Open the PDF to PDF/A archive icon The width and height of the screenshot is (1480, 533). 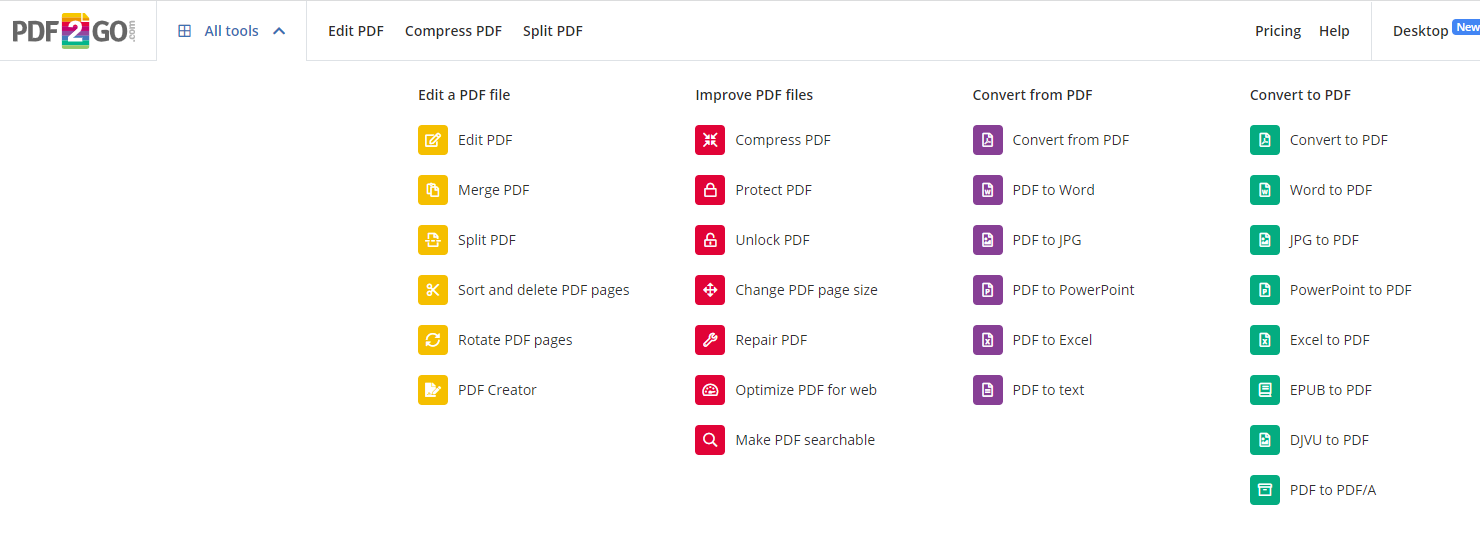pyautogui.click(x=1265, y=490)
